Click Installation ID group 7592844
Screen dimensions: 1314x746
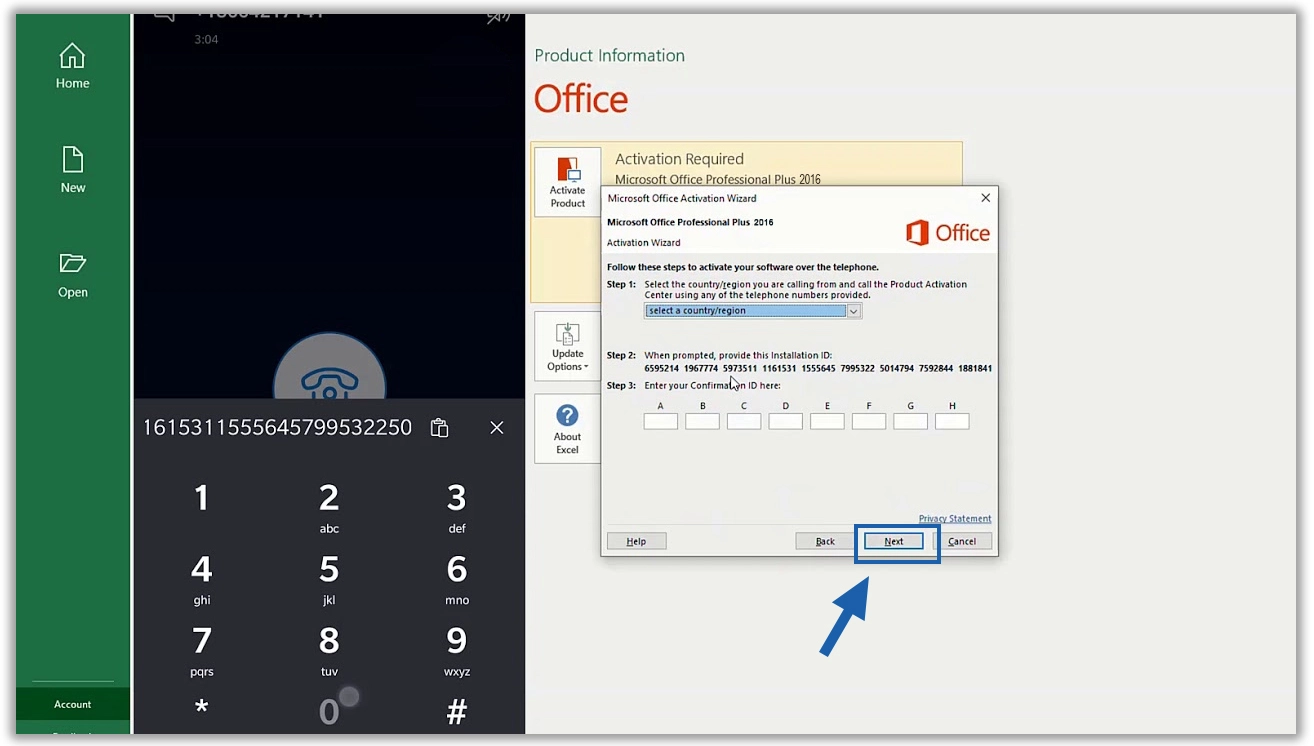point(936,369)
